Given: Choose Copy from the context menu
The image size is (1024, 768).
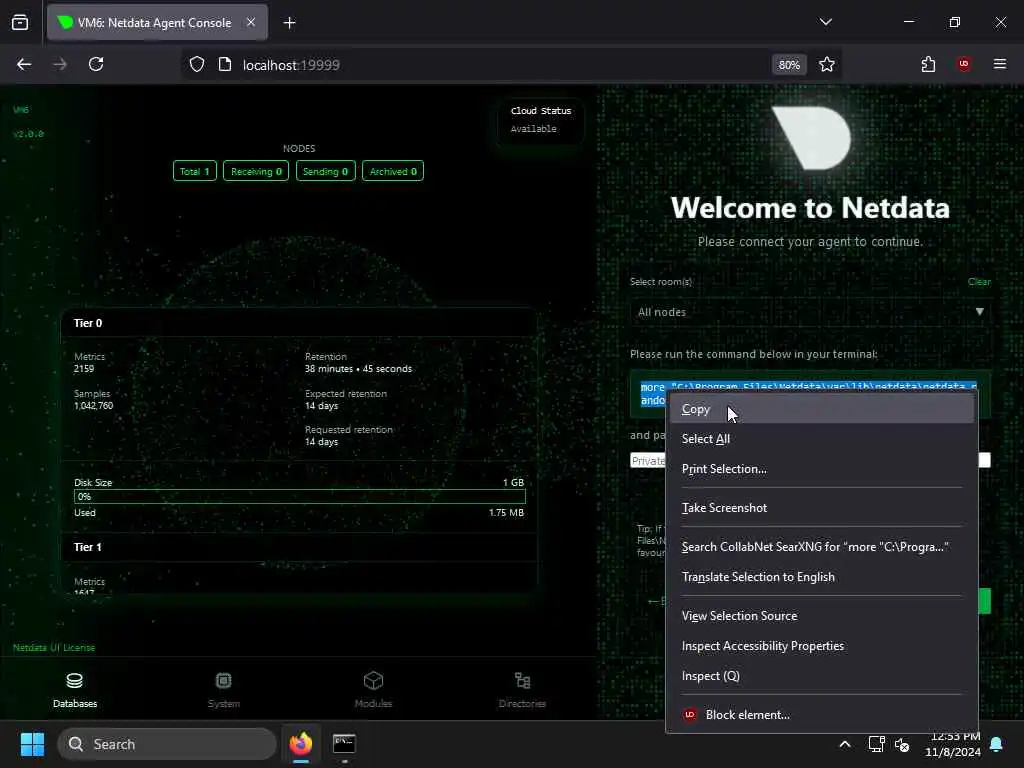Looking at the screenshot, I should coord(822,409).
